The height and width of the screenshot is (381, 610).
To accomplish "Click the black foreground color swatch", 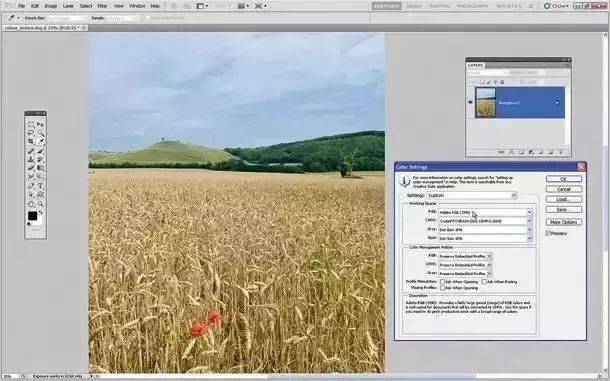I will pyautogui.click(x=32, y=216).
